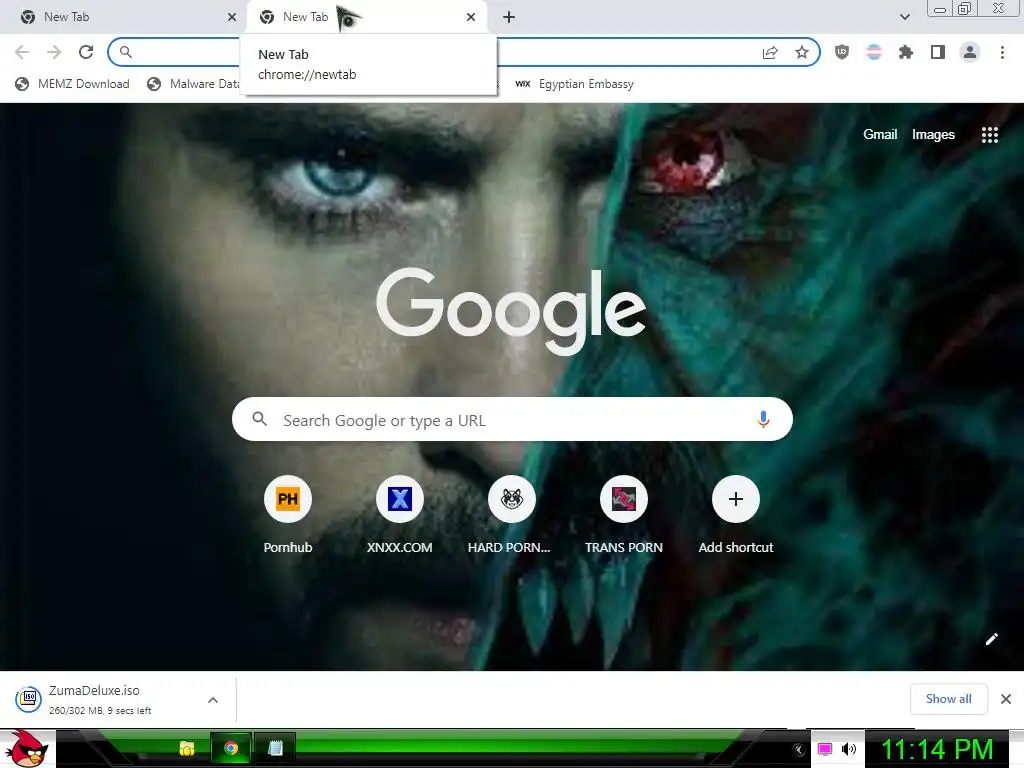This screenshot has height=768, width=1024.
Task: Open the Notepad taskbar icon
Action: pos(275,748)
